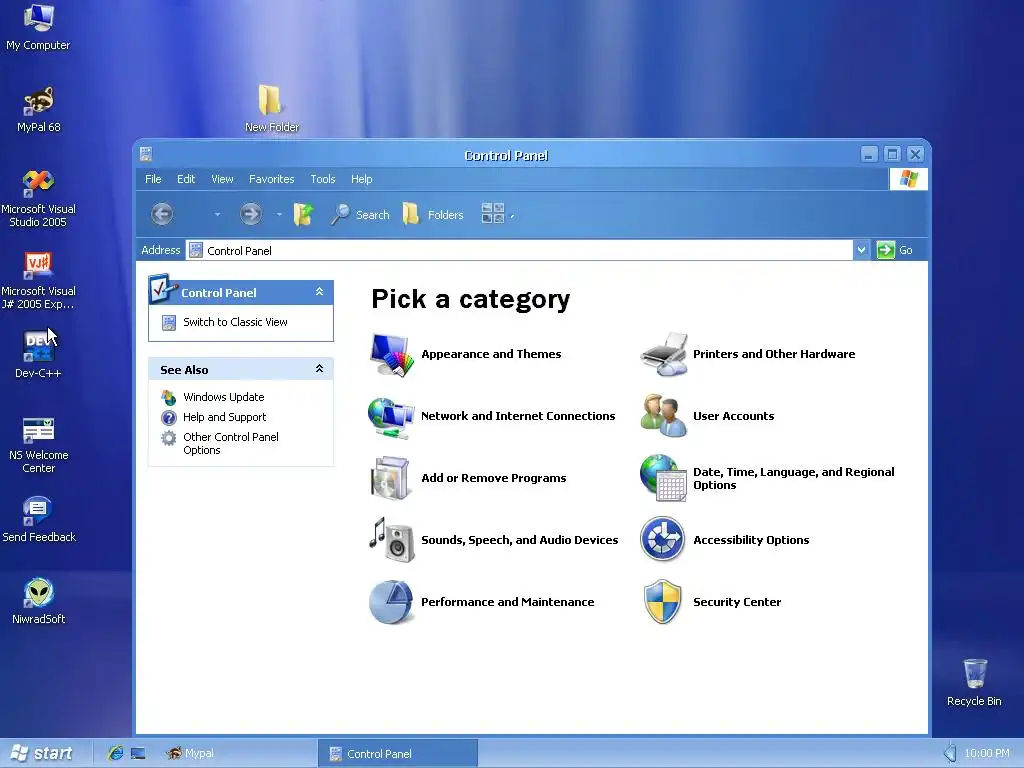
Task: Open the Help menu
Action: click(361, 179)
